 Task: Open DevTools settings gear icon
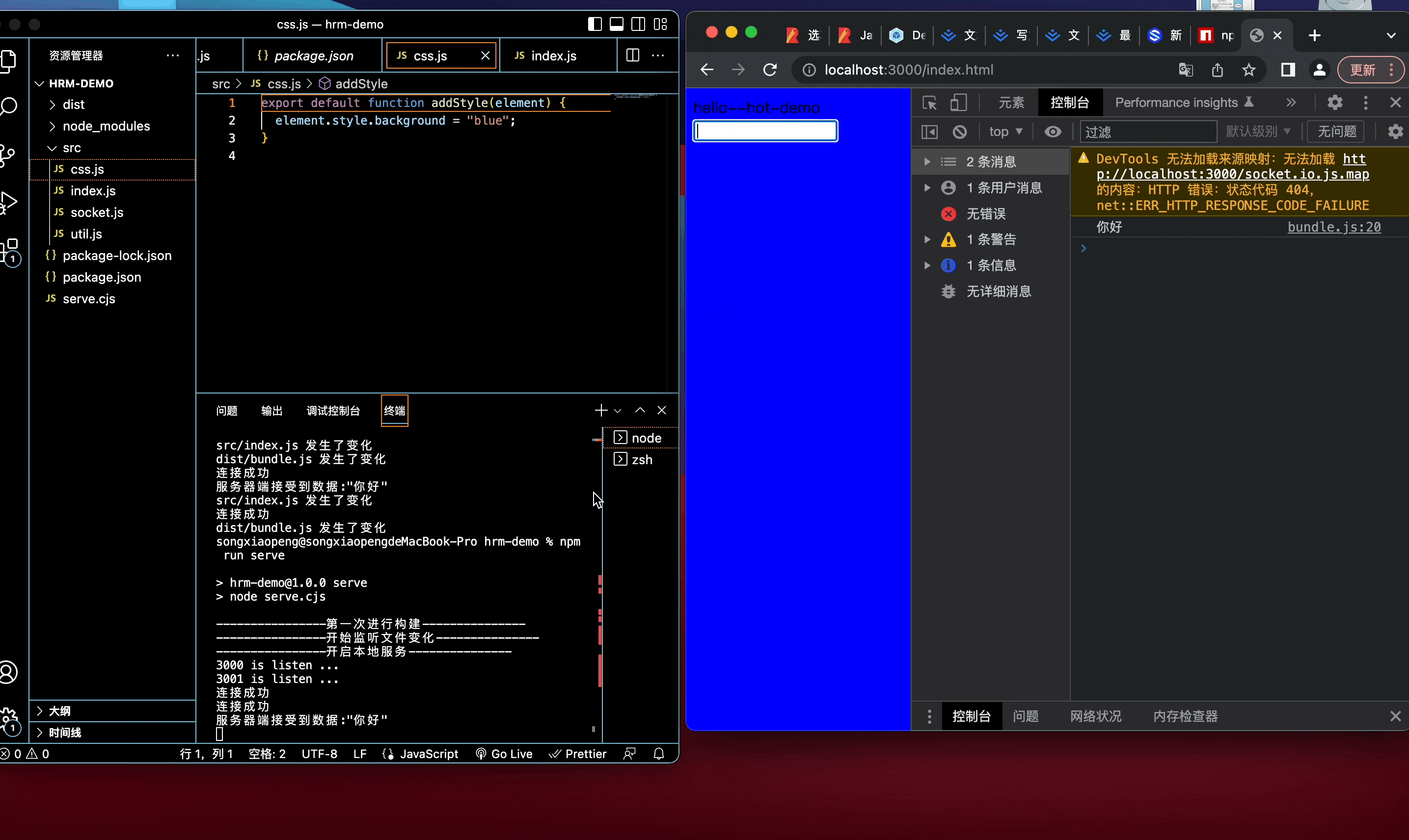pyautogui.click(x=1335, y=103)
